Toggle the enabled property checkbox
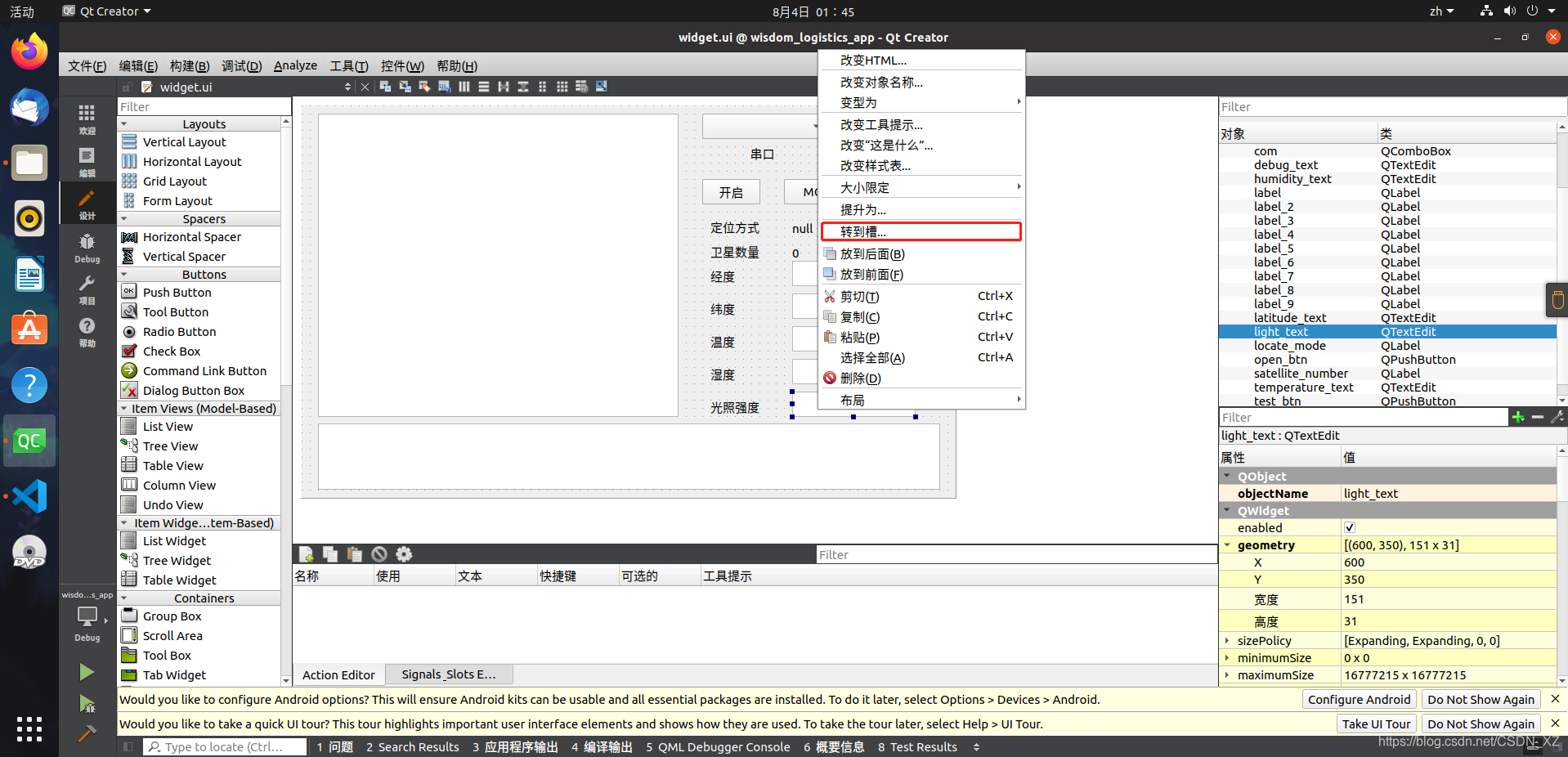The width and height of the screenshot is (1568, 757). [x=1350, y=527]
